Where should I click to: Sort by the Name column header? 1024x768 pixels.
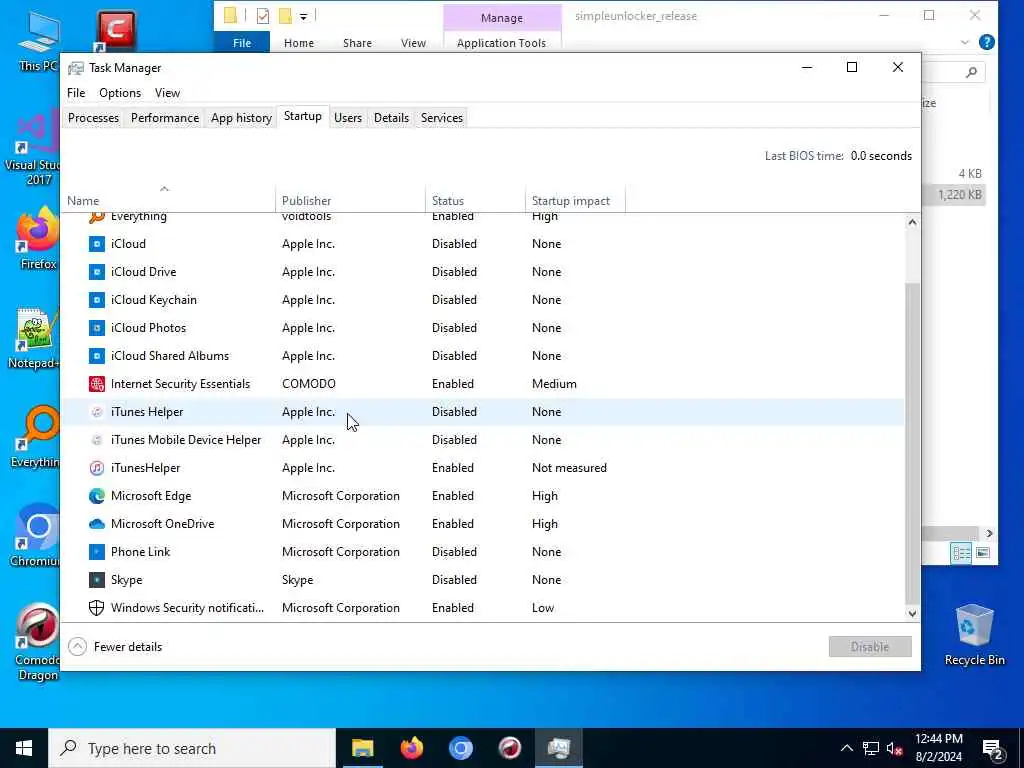click(168, 200)
